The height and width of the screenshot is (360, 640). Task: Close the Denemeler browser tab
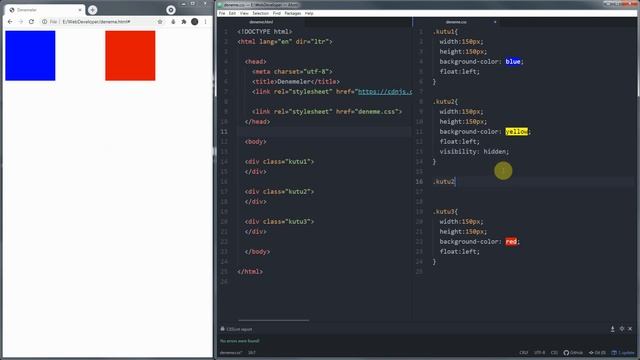tap(80, 10)
